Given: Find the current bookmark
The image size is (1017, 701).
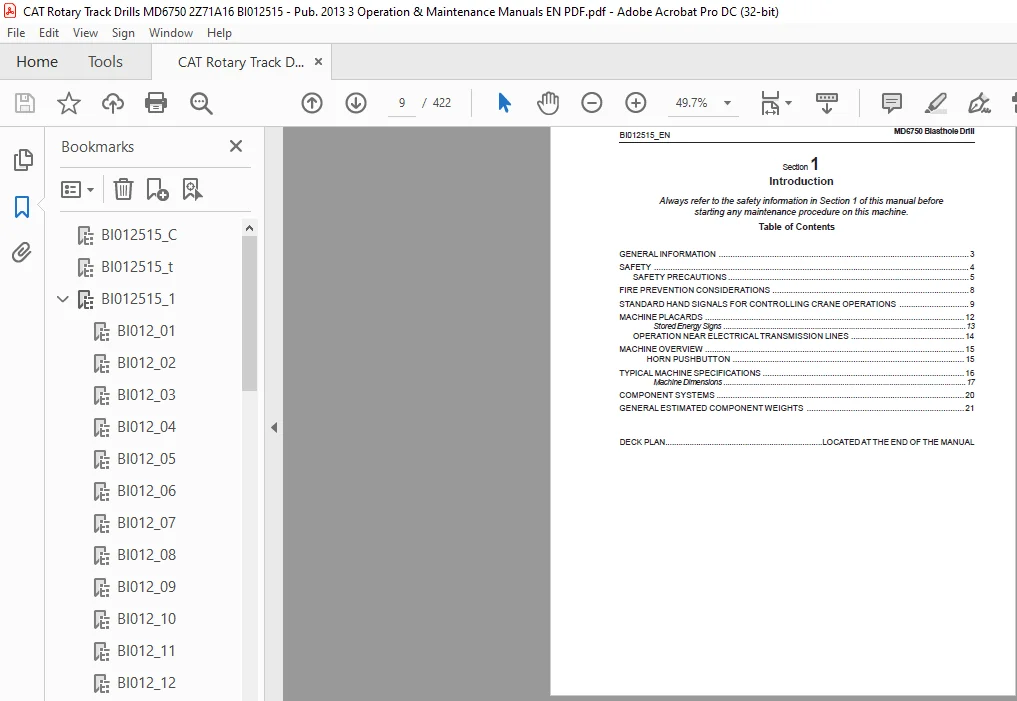Looking at the screenshot, I should pyautogui.click(x=192, y=189).
